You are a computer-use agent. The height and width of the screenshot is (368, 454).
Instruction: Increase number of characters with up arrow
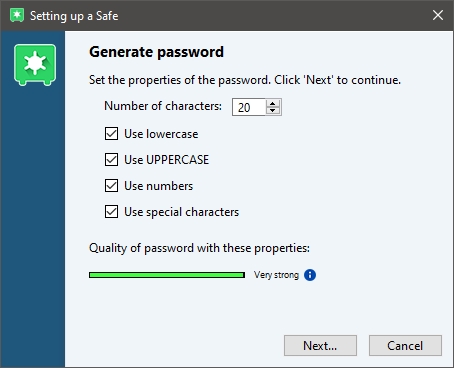tap(273, 103)
